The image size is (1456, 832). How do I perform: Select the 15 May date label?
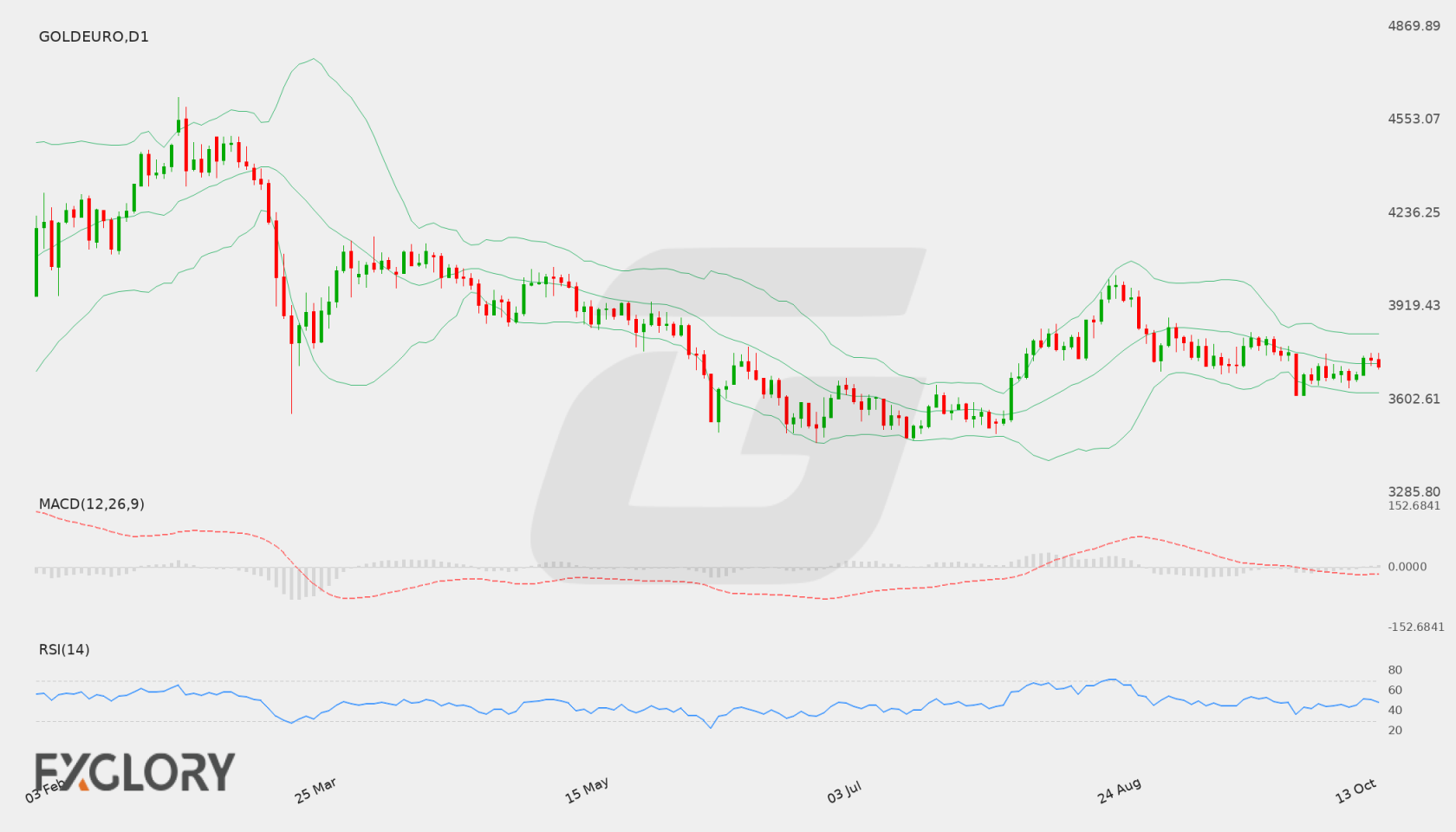(x=587, y=790)
